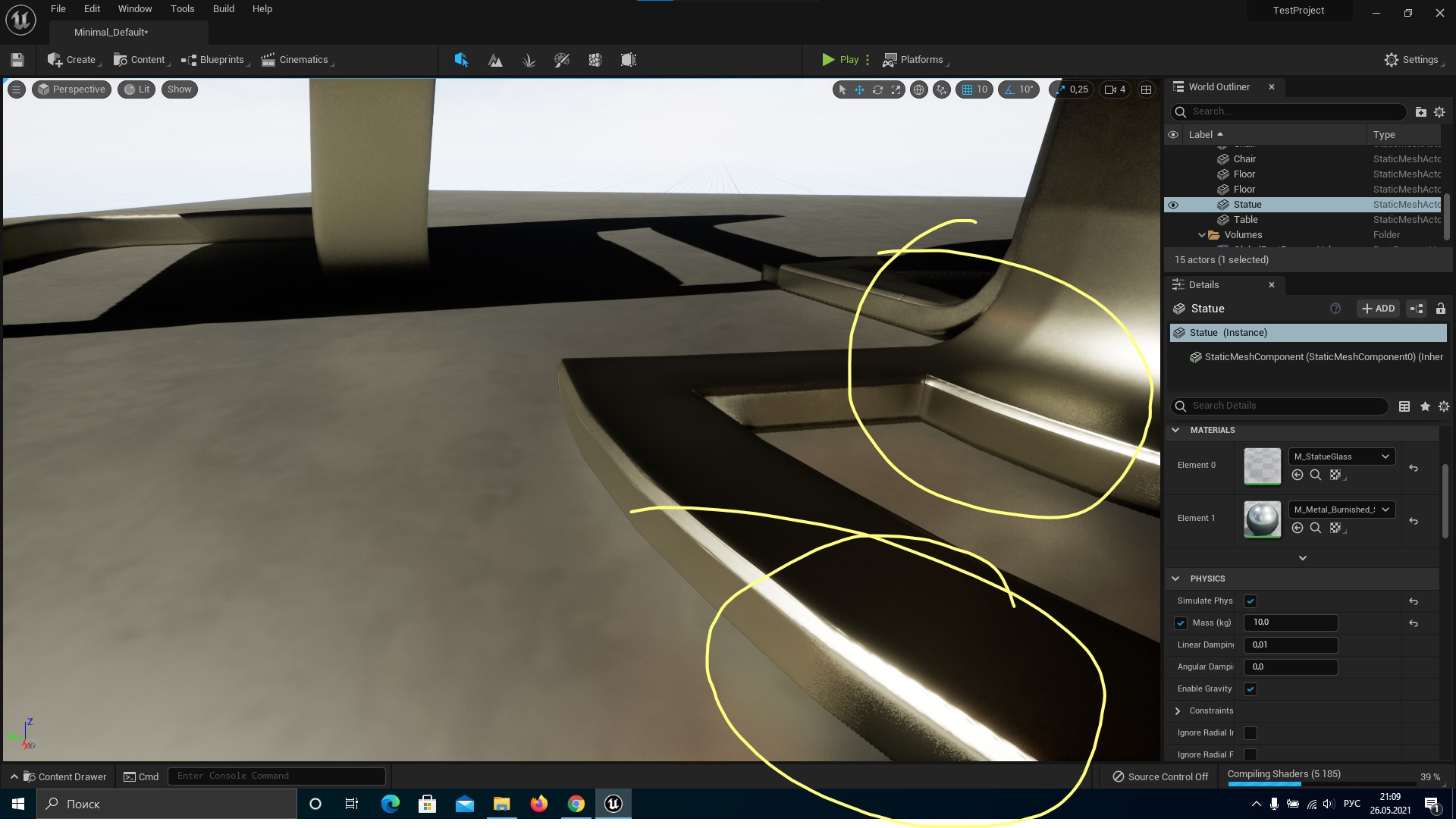
Task: Open actor documentation help icon
Action: [1335, 309]
